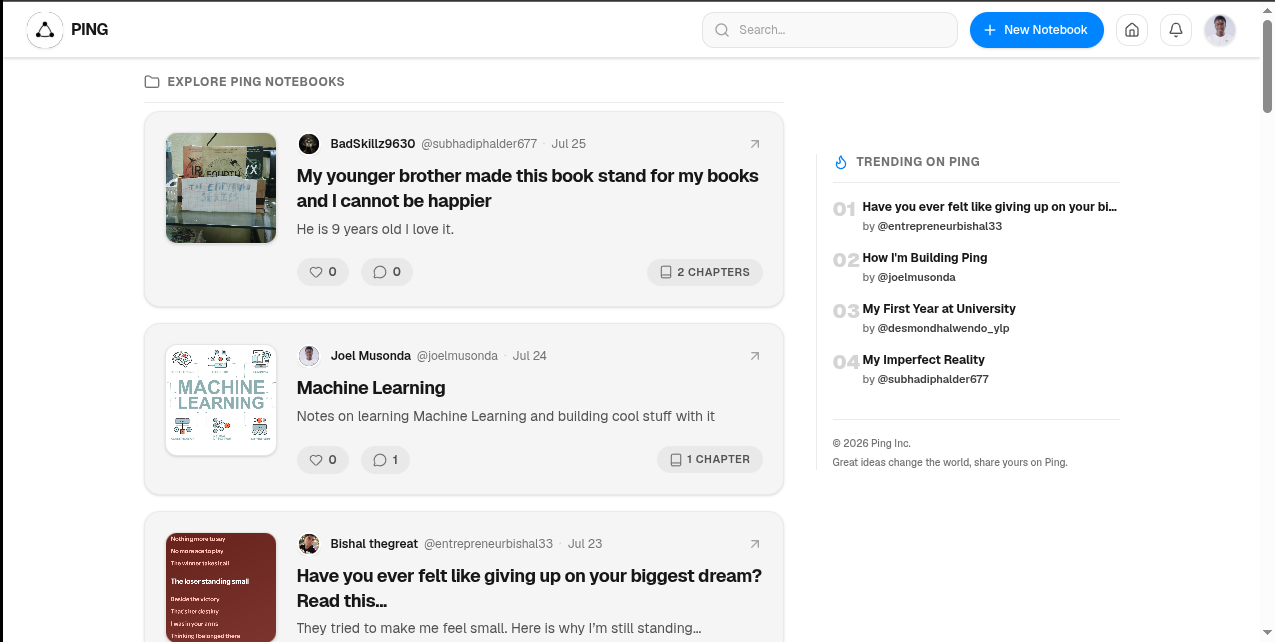Viewport: 1275px width, 642px height.
Task: Click the Jul 23 date
Action: 585,544
